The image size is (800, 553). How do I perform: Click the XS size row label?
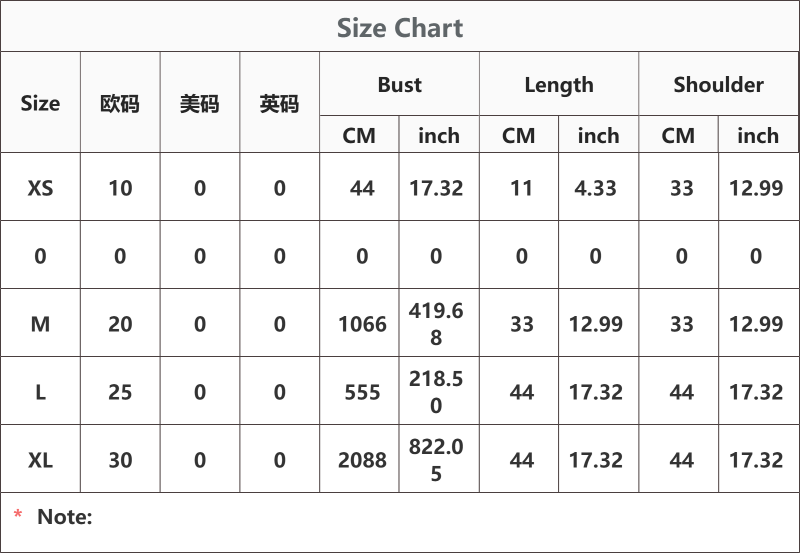coord(40,188)
